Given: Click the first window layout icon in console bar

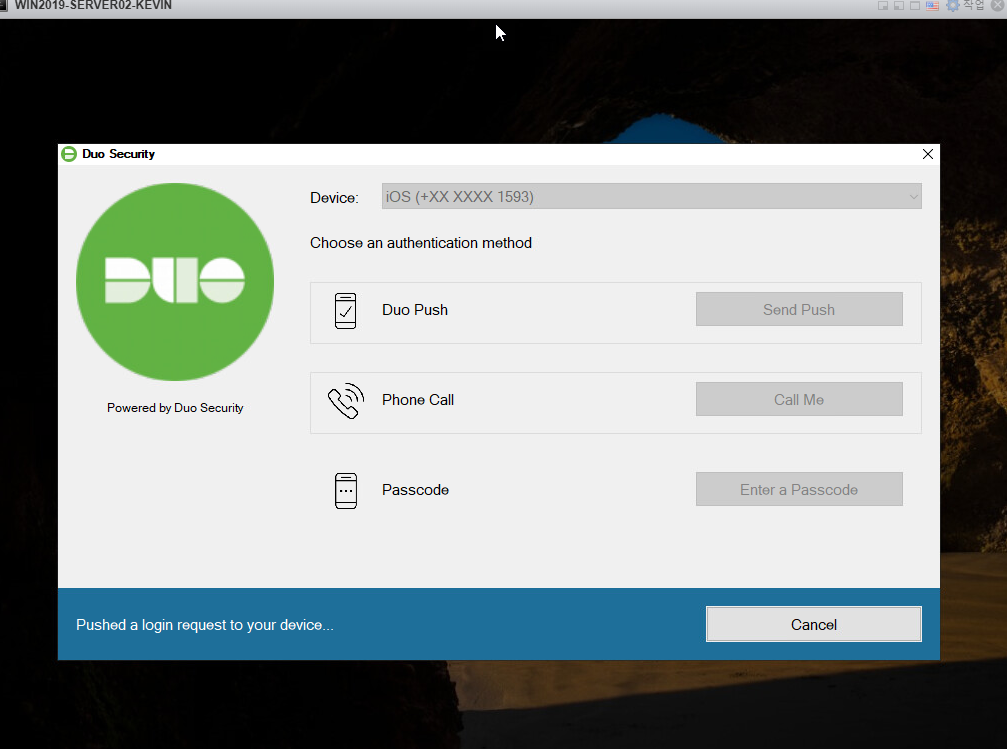Looking at the screenshot, I should pos(883,6).
